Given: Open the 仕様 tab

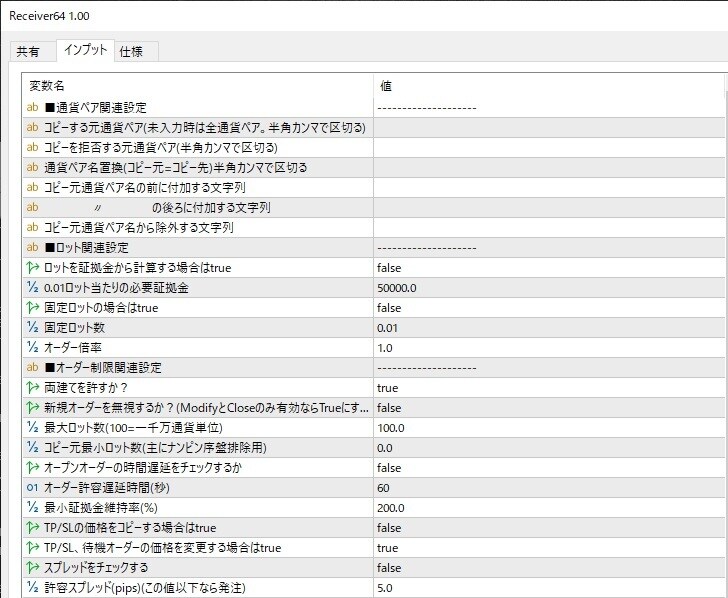Looking at the screenshot, I should 131,51.
